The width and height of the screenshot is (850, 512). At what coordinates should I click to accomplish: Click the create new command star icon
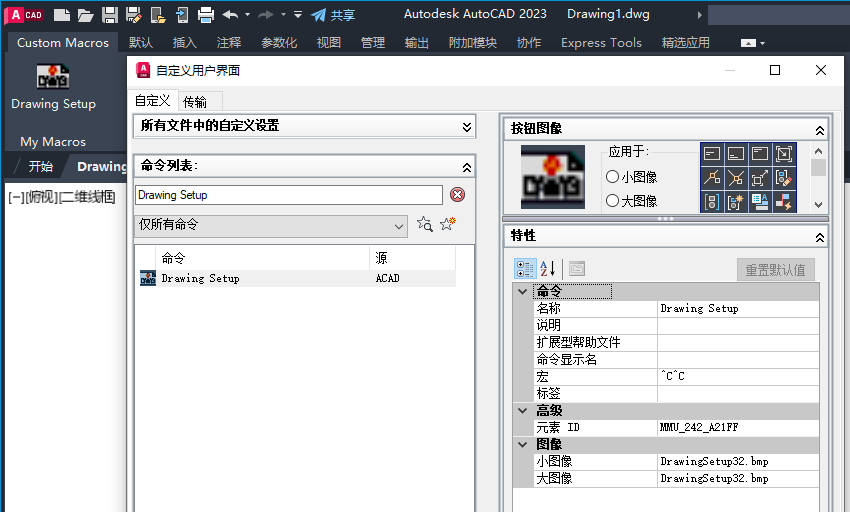(x=448, y=223)
